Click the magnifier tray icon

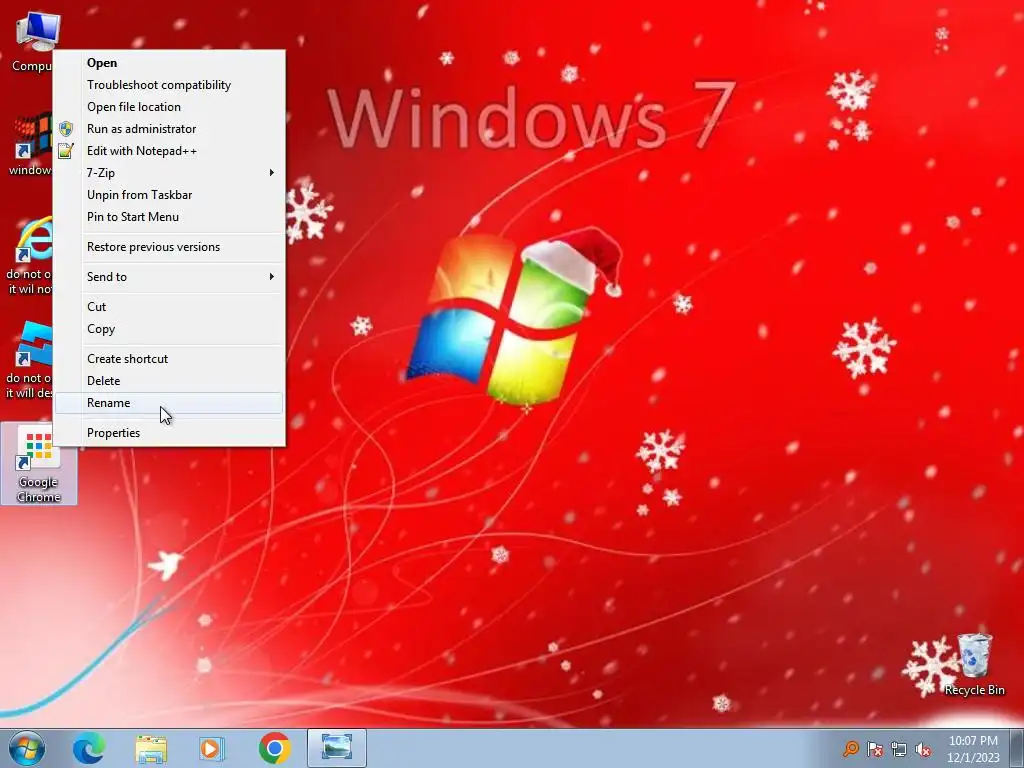[x=850, y=749]
